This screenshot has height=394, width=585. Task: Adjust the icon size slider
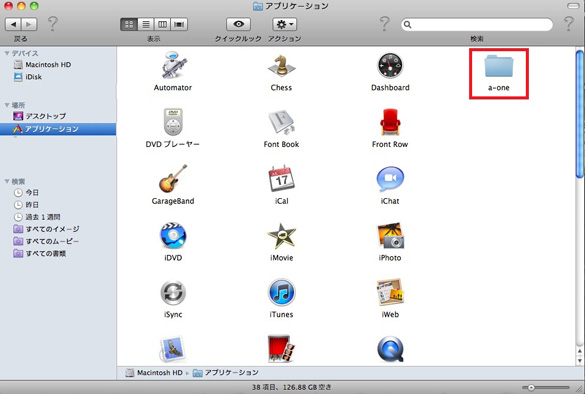(546, 387)
